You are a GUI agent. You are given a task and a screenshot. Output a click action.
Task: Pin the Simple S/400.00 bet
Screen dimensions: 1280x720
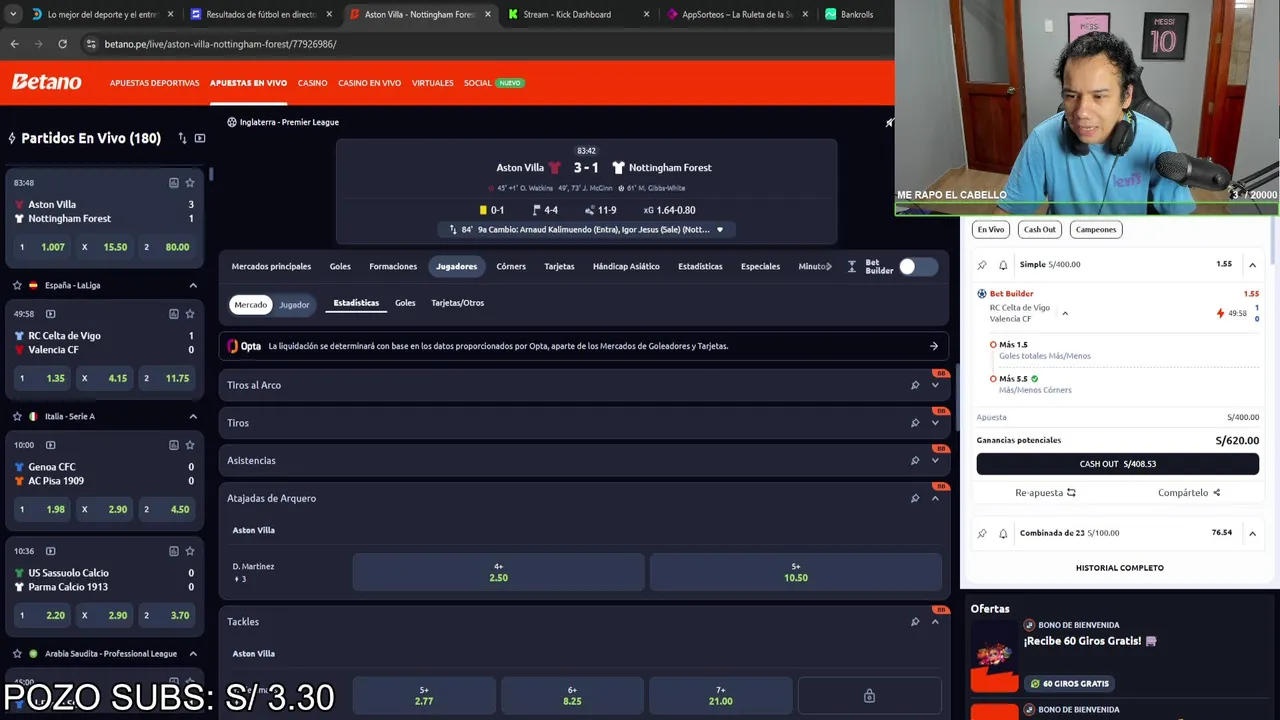tap(982, 265)
